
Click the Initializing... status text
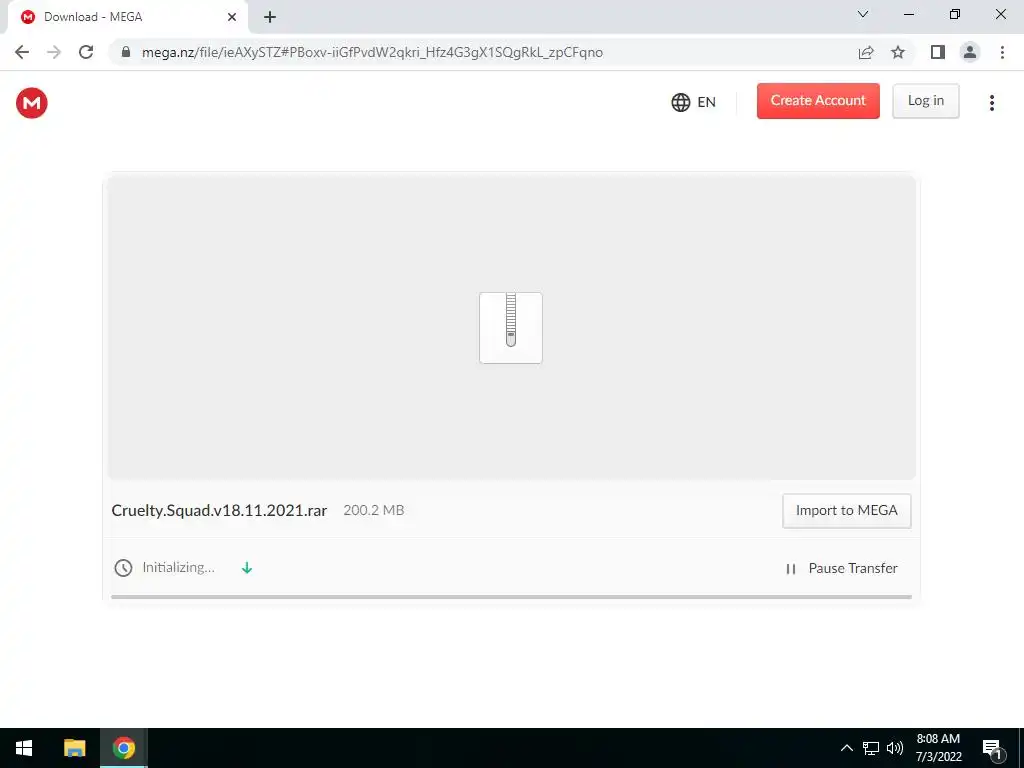(x=178, y=567)
